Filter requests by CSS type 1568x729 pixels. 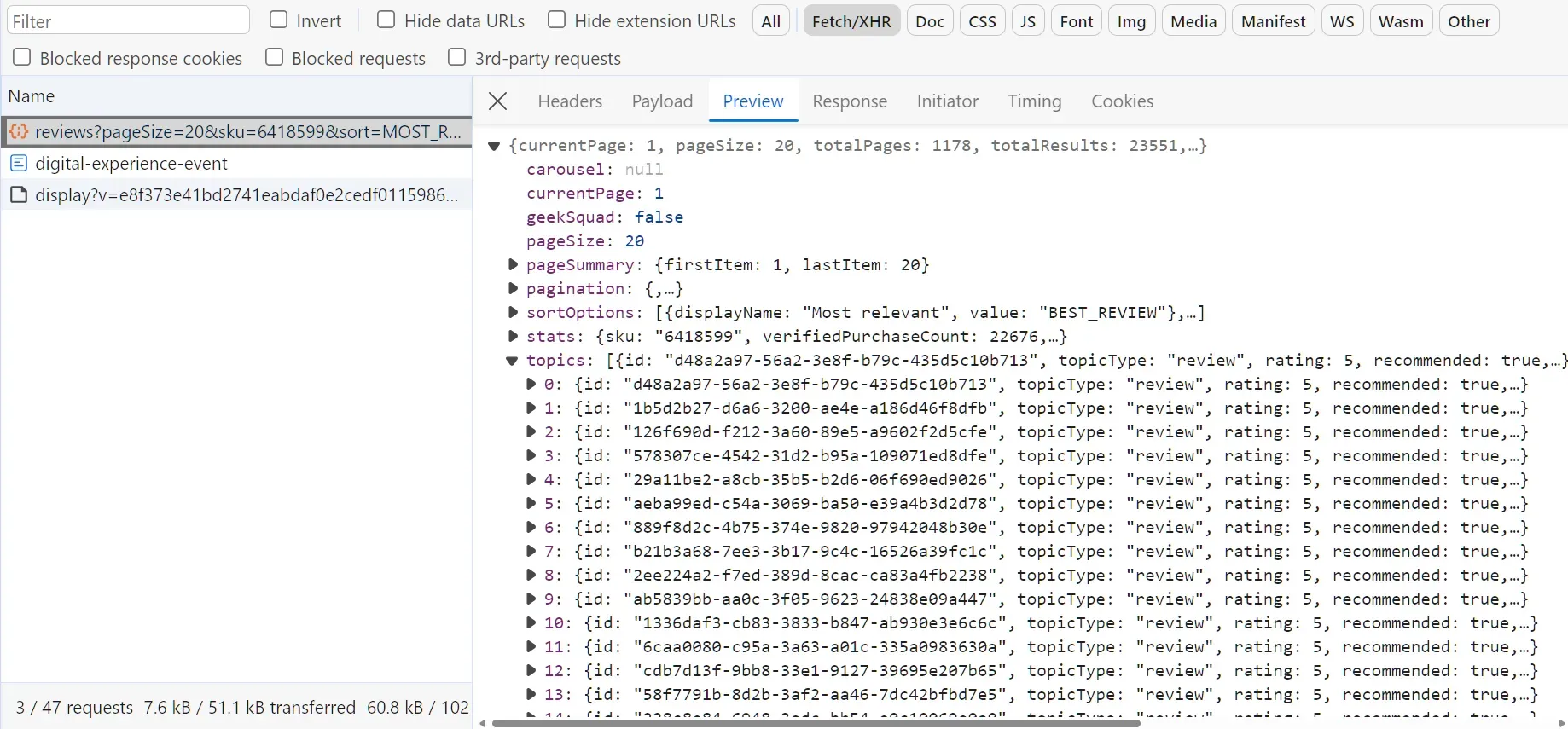[983, 21]
